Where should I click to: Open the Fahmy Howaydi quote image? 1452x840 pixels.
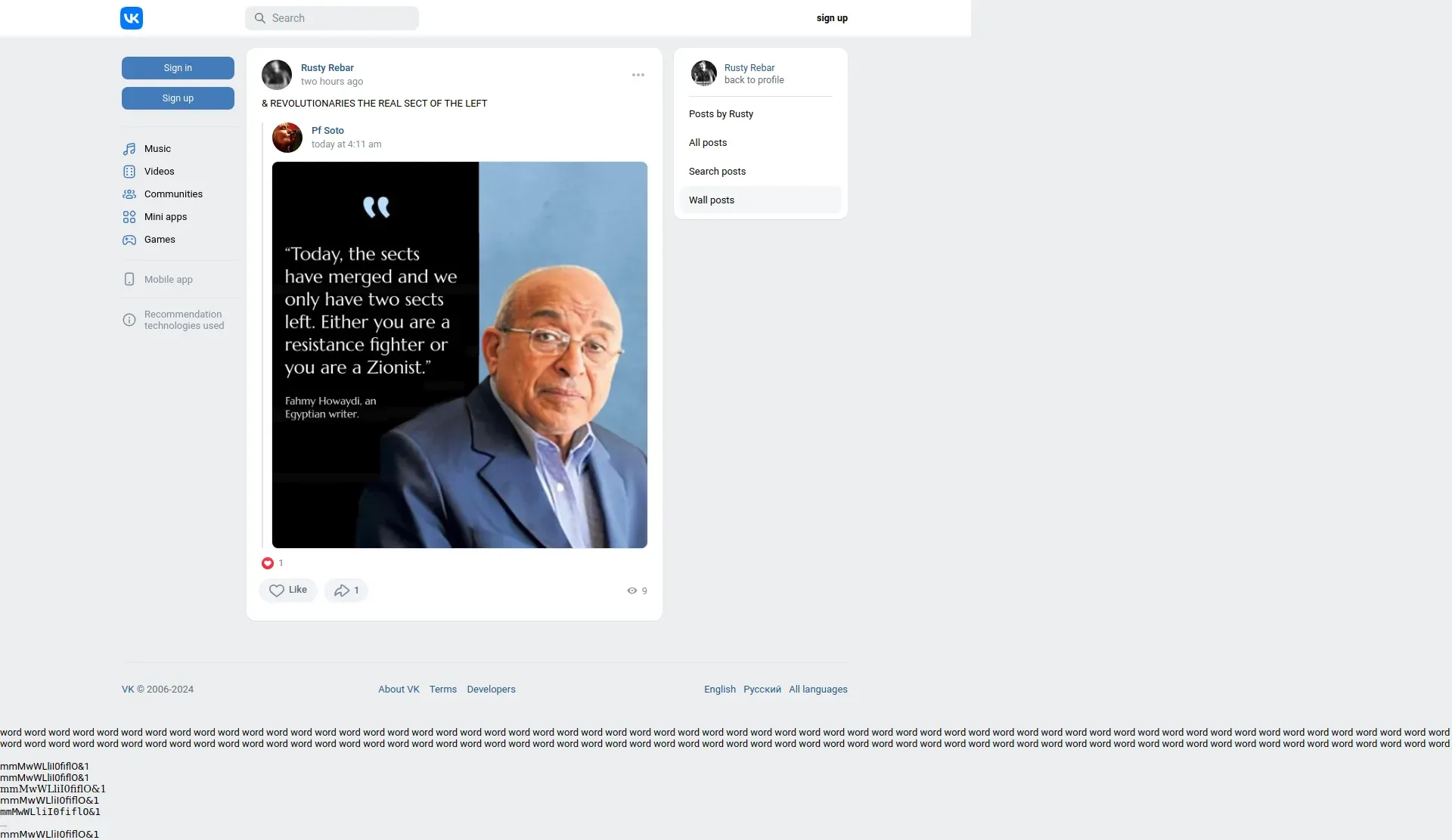click(x=460, y=355)
